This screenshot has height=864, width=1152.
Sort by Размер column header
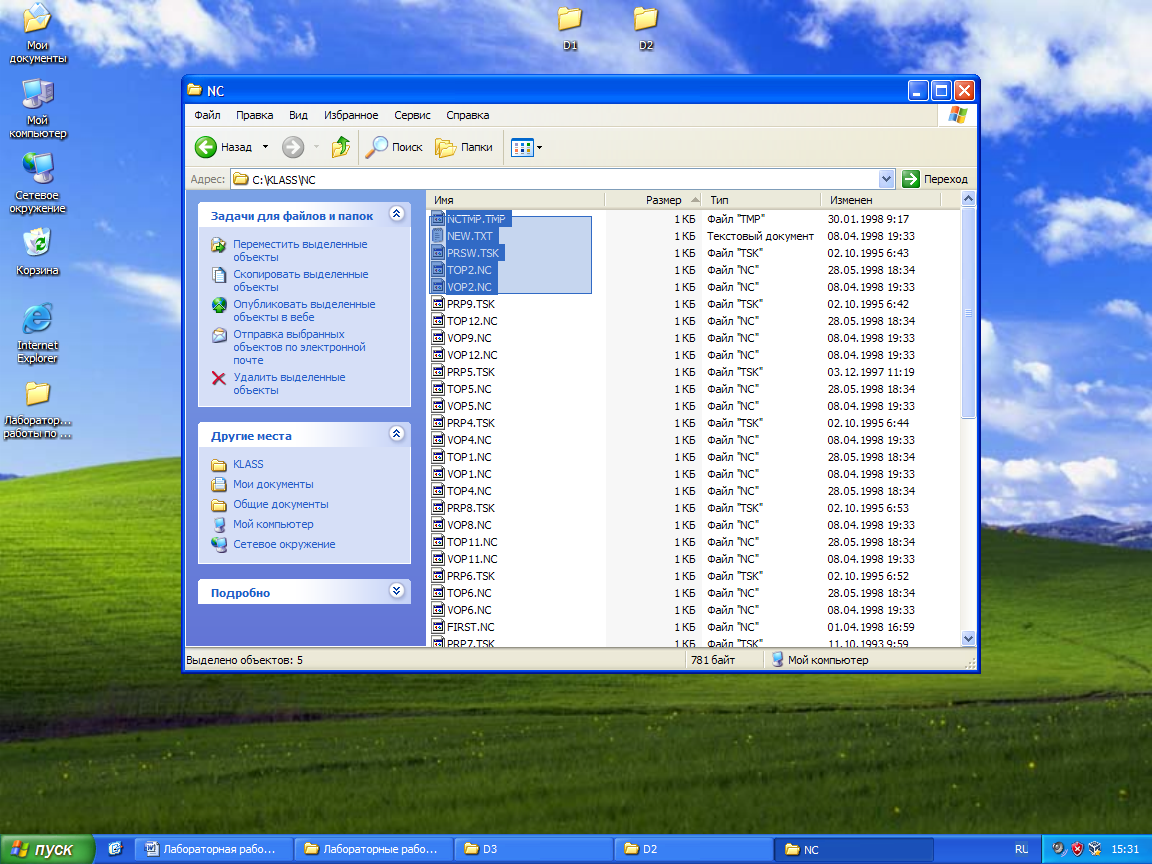pos(653,200)
